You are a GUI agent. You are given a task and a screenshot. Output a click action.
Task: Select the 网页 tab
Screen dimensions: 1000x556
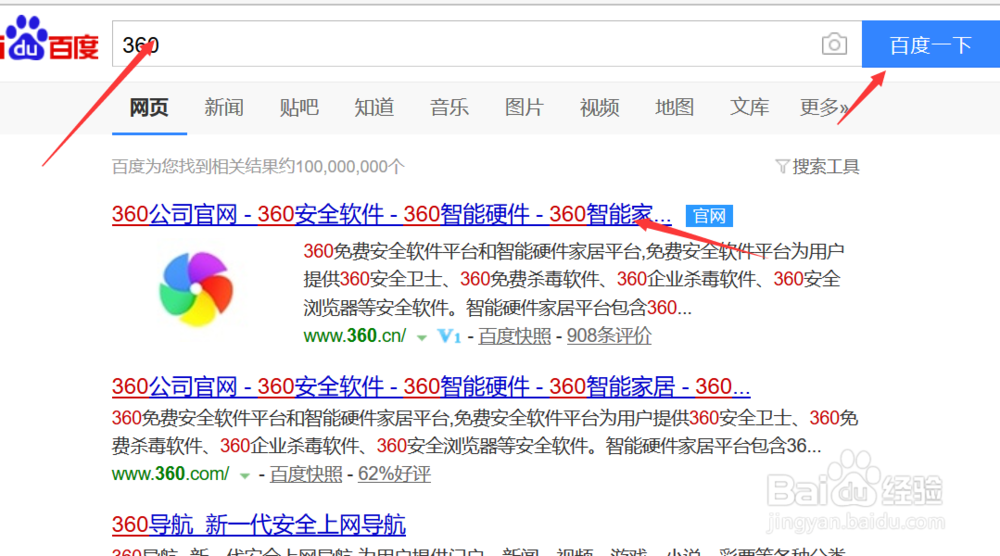coord(149,107)
